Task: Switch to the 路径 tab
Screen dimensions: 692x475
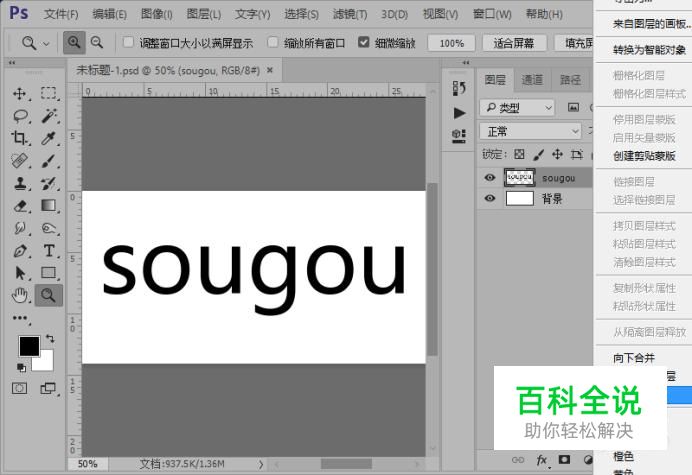Action: coord(570,80)
